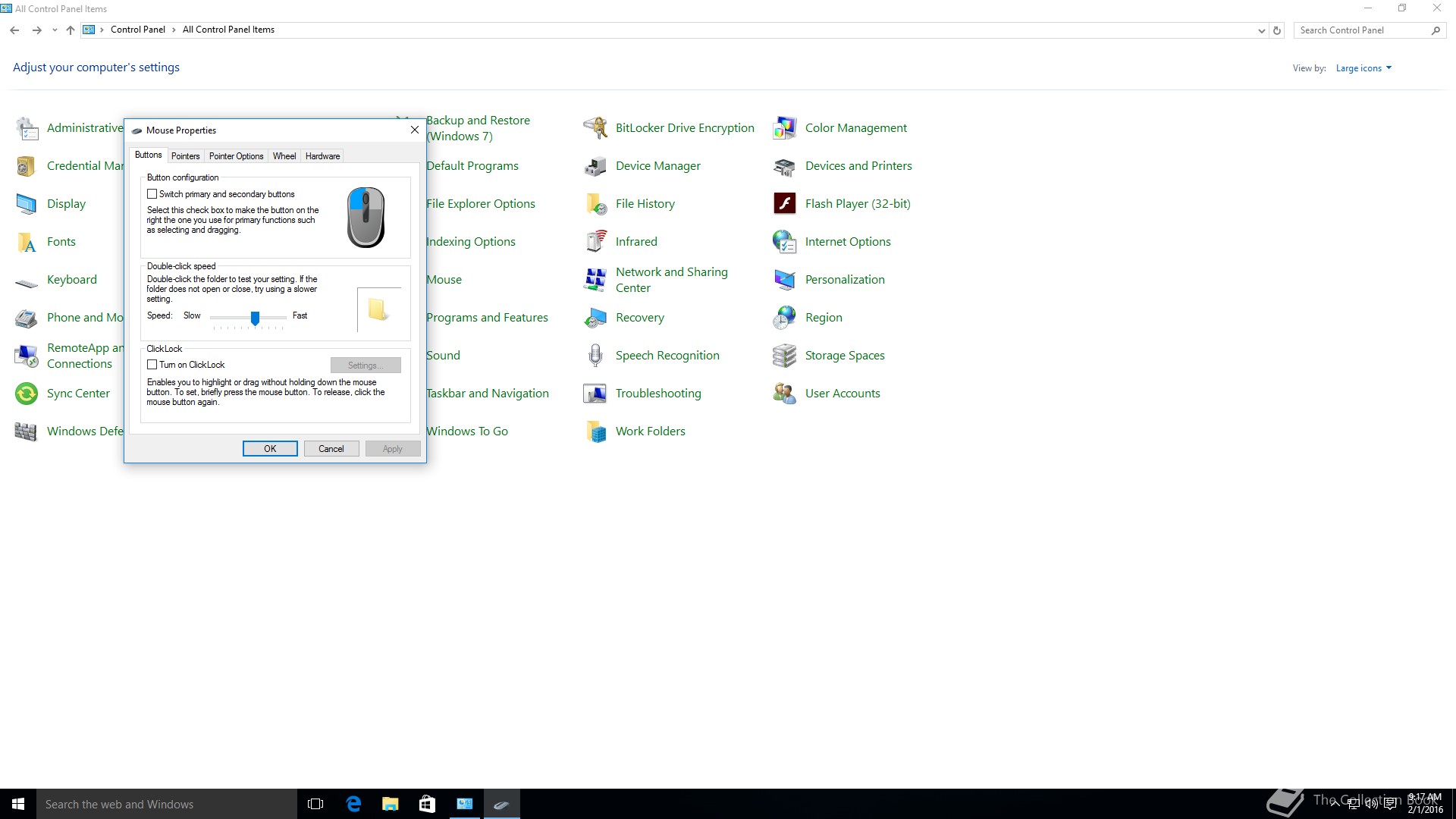This screenshot has height=819, width=1456.
Task: Switch to the Pointer Options tab
Action: pyautogui.click(x=236, y=156)
